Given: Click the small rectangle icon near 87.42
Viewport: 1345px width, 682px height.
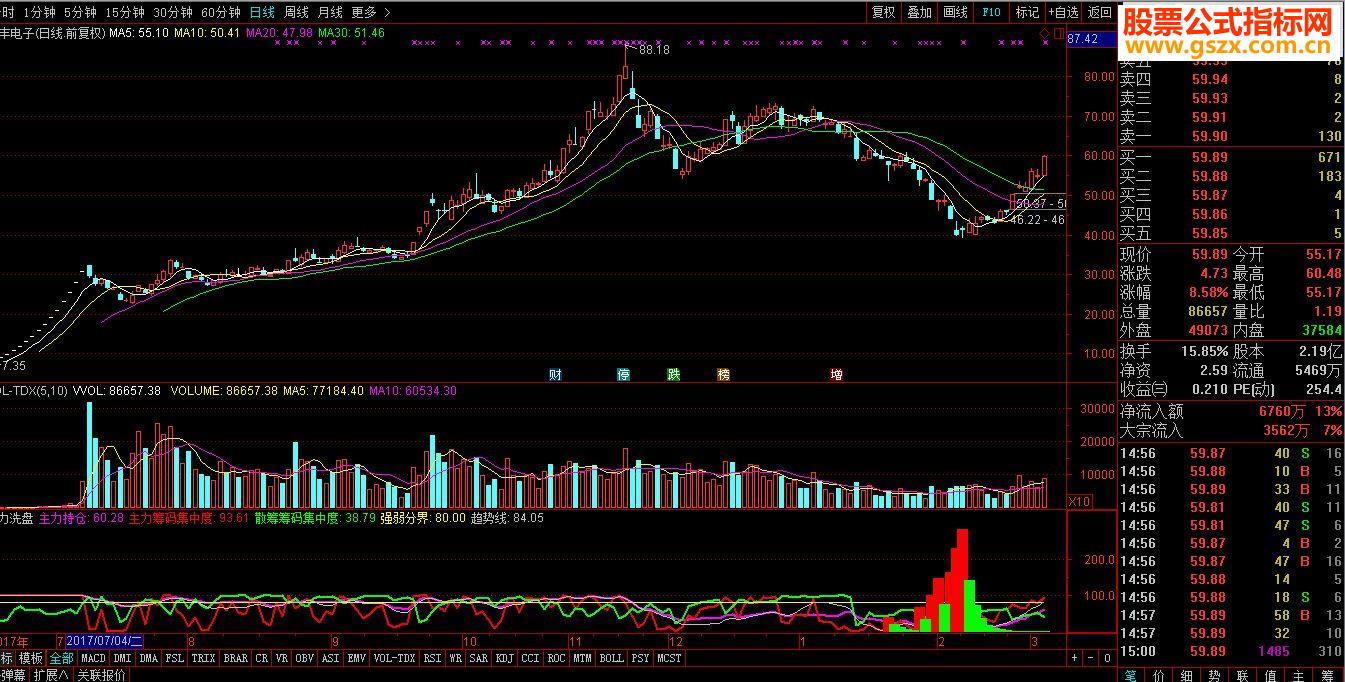Looking at the screenshot, I should point(1059,34).
